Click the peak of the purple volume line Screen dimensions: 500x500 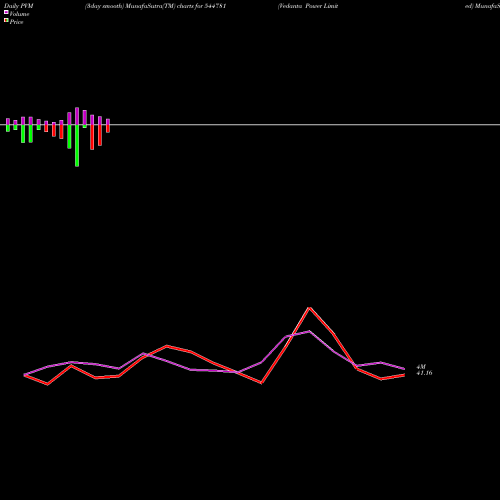[310, 331]
